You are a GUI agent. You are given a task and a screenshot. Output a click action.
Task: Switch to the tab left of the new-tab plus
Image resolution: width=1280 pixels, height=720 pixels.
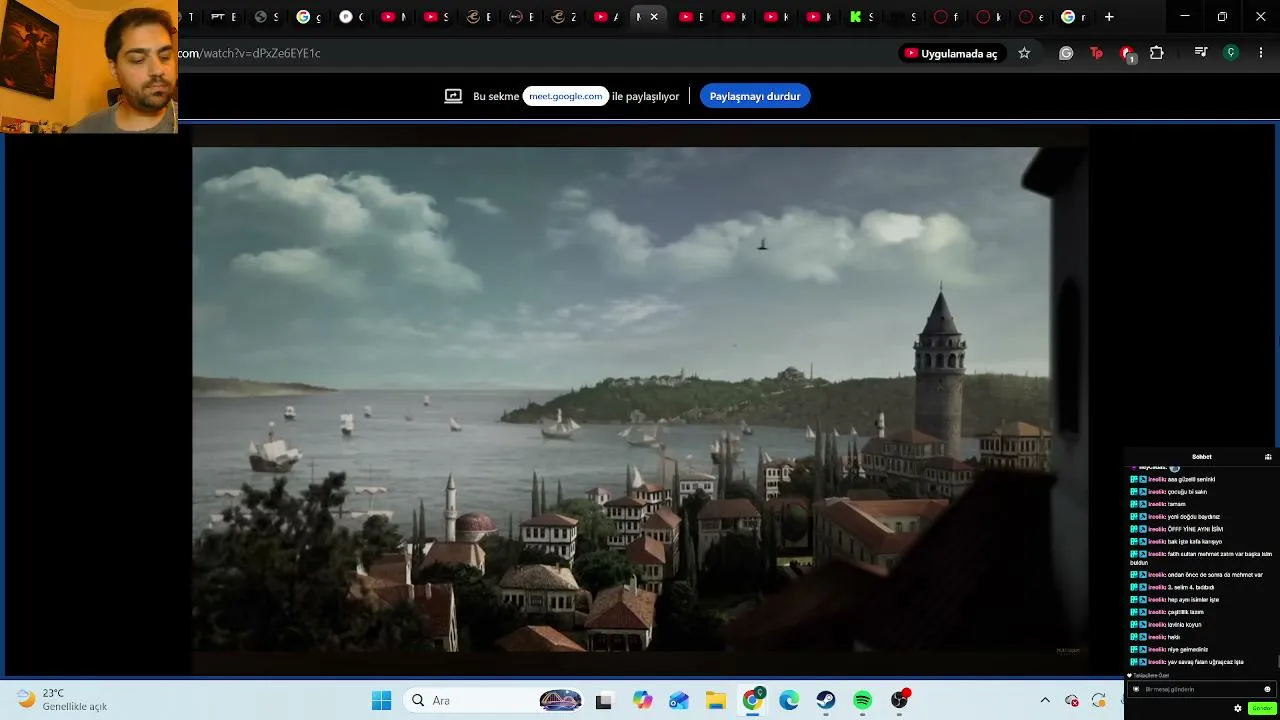[x=1073, y=17]
